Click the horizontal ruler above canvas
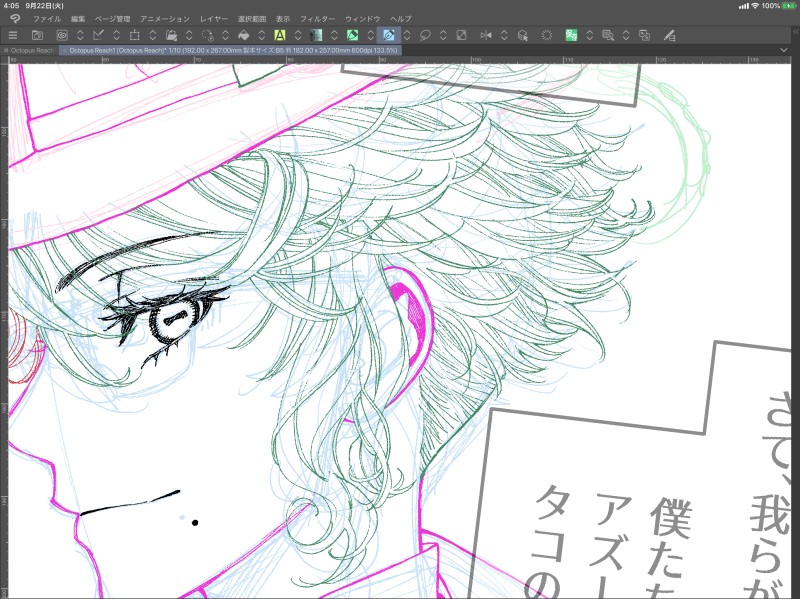The width and height of the screenshot is (800, 599). [399, 60]
